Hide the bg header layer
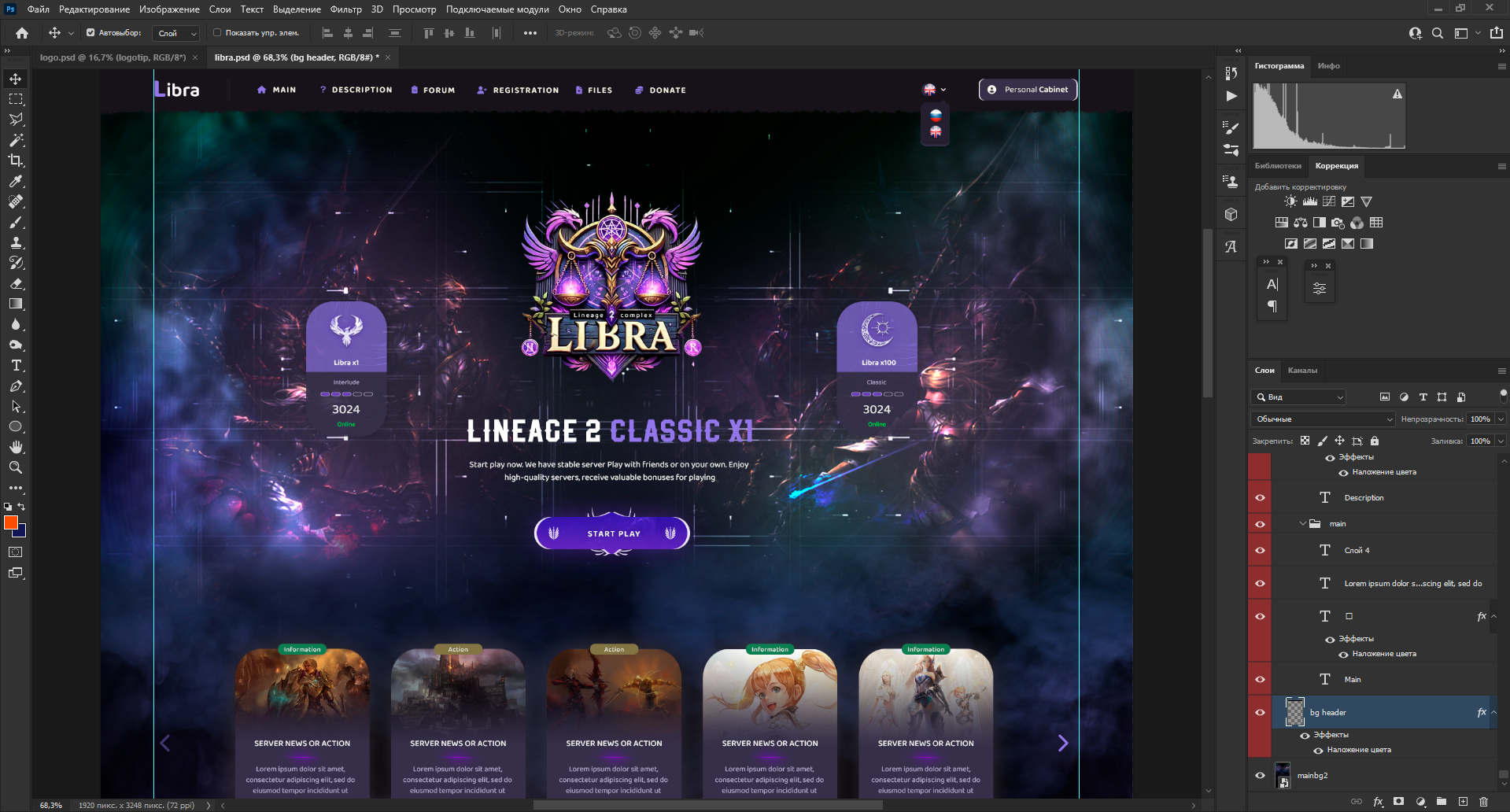The height and width of the screenshot is (812, 1510). [x=1260, y=713]
